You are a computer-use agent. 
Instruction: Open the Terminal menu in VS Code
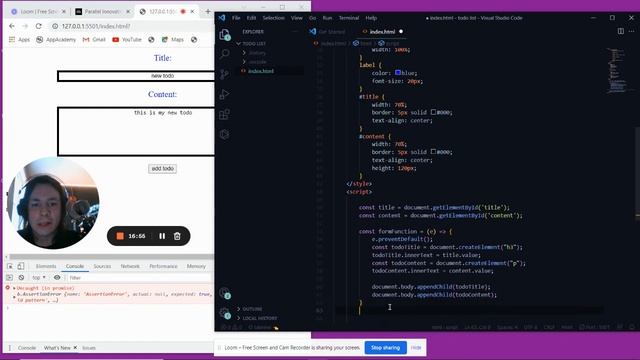[349, 18]
